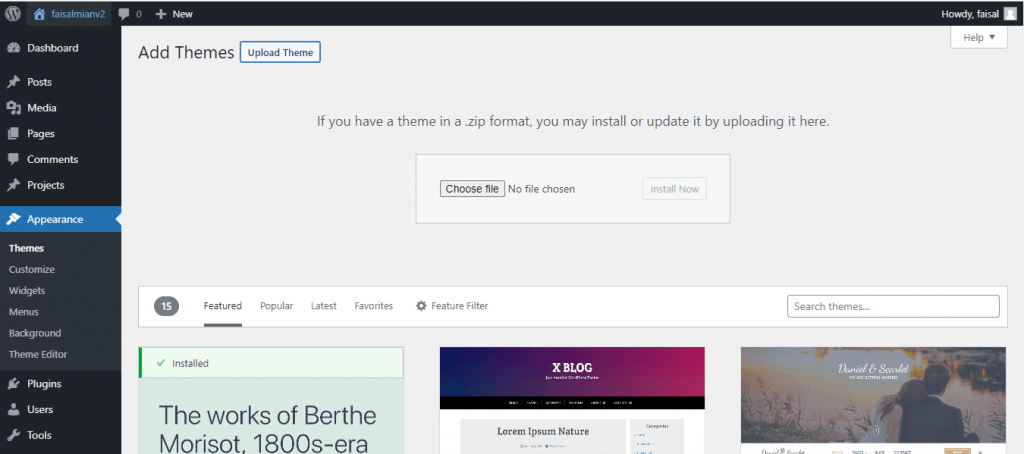Switch to the Popular themes tab
1024x454 pixels.
[x=277, y=306]
